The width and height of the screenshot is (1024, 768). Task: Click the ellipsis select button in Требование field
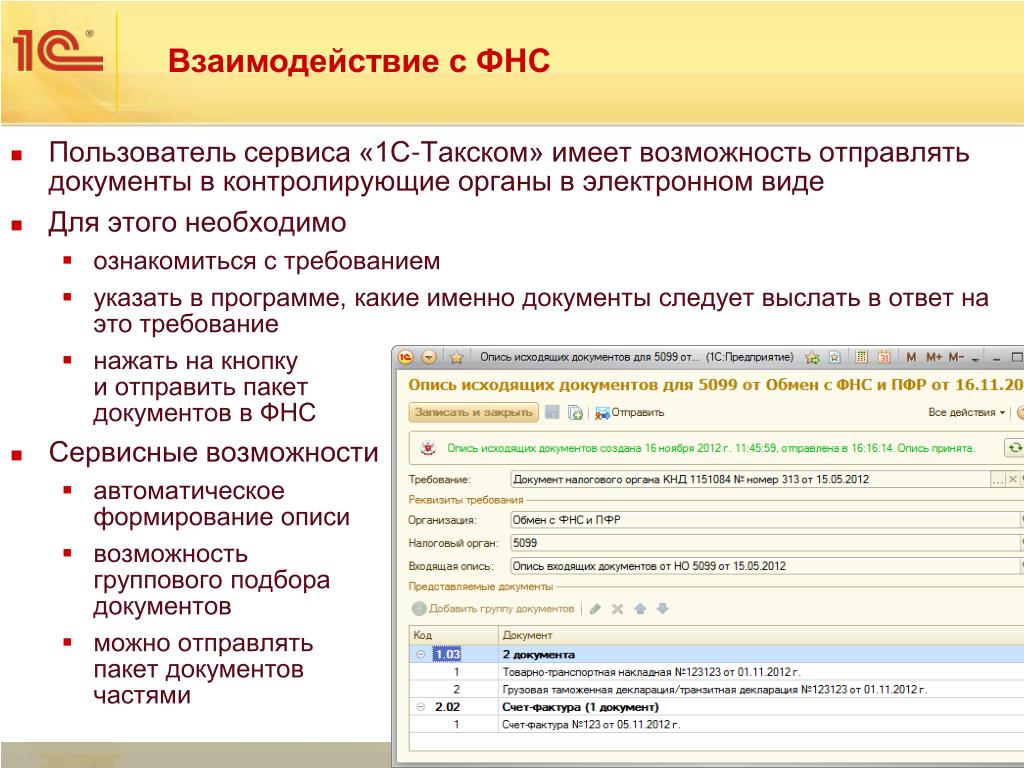pyautogui.click(x=998, y=480)
